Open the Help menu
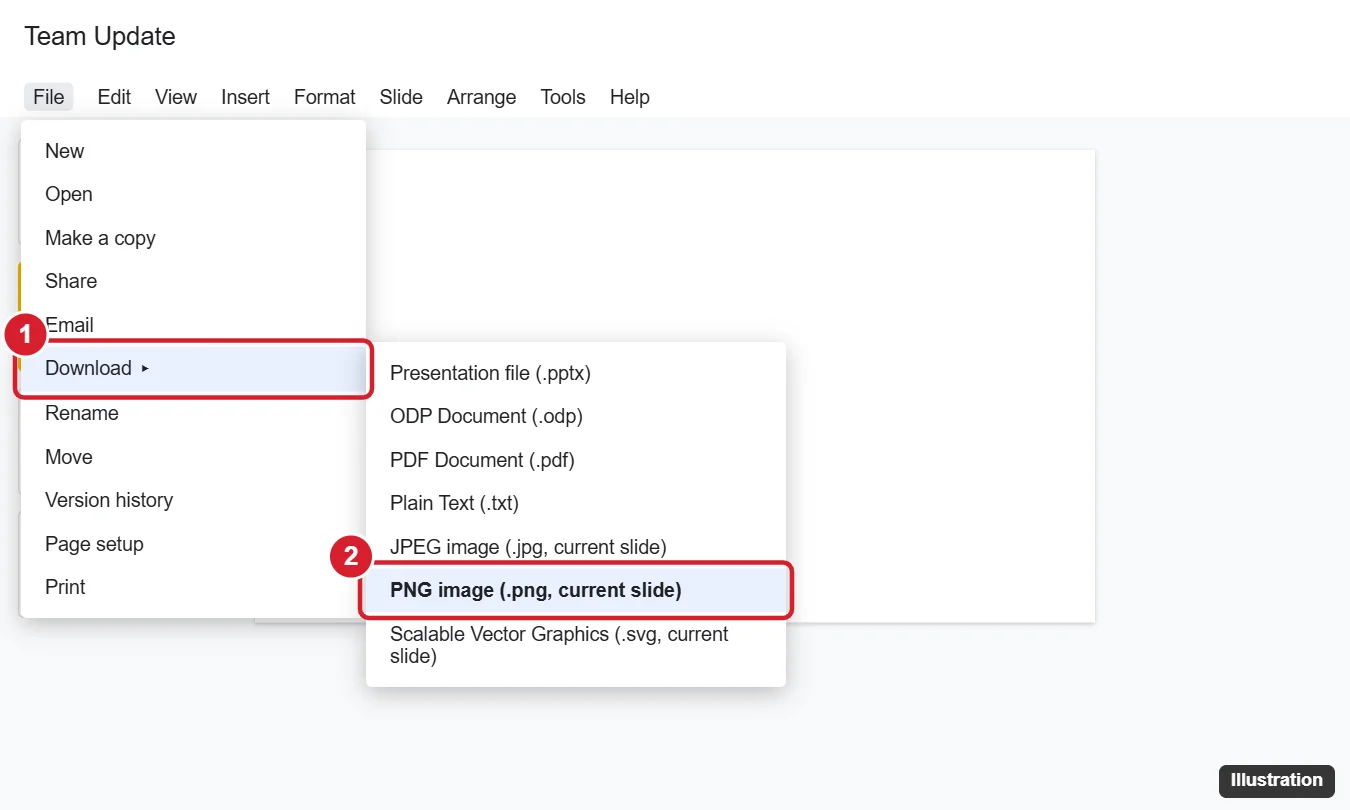The height and width of the screenshot is (810, 1350). pos(629,97)
